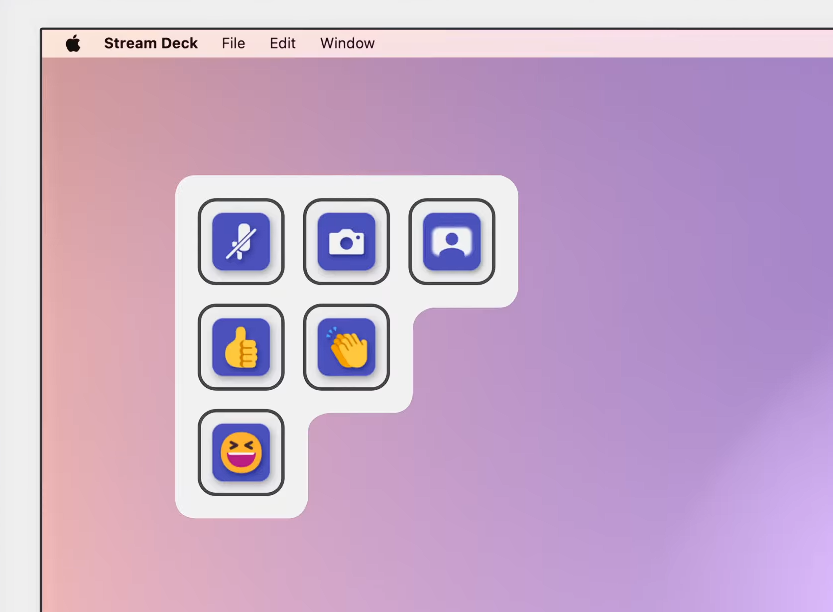
Task: Open the File menu
Action: coord(233,43)
